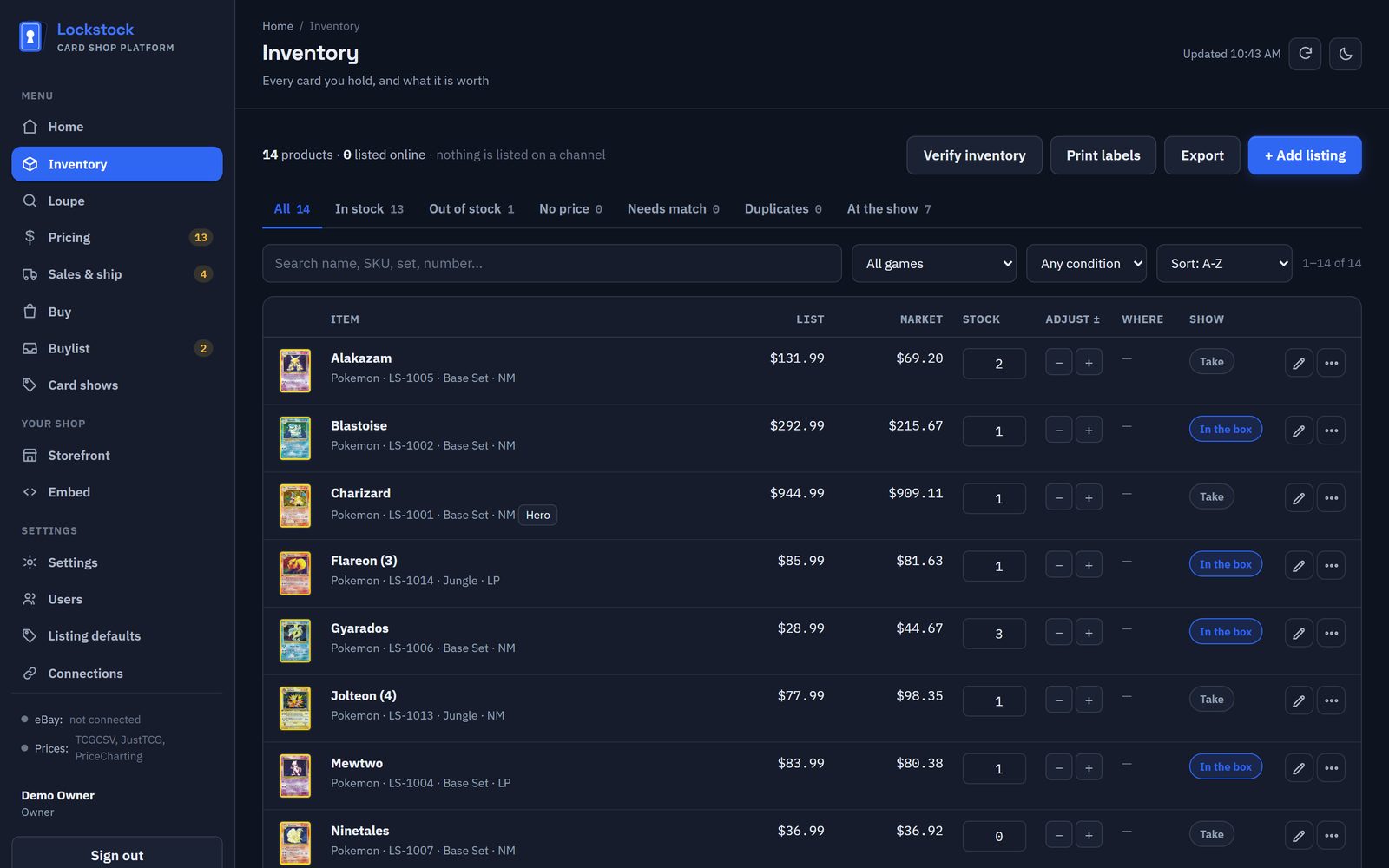Open the Sort: A-Z dropdown
1389x868 pixels.
pyautogui.click(x=1224, y=264)
